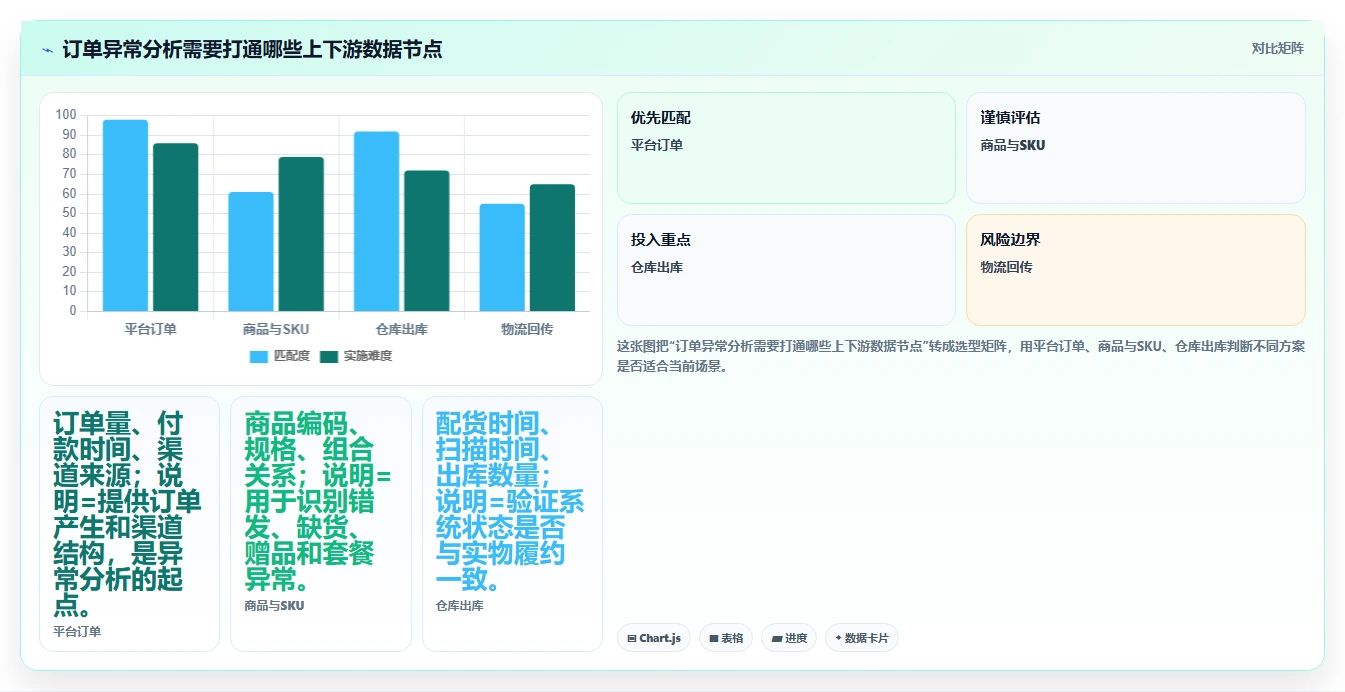Click the 商品编码、规格 data card
The height and width of the screenshot is (692, 1345).
coord(321,524)
